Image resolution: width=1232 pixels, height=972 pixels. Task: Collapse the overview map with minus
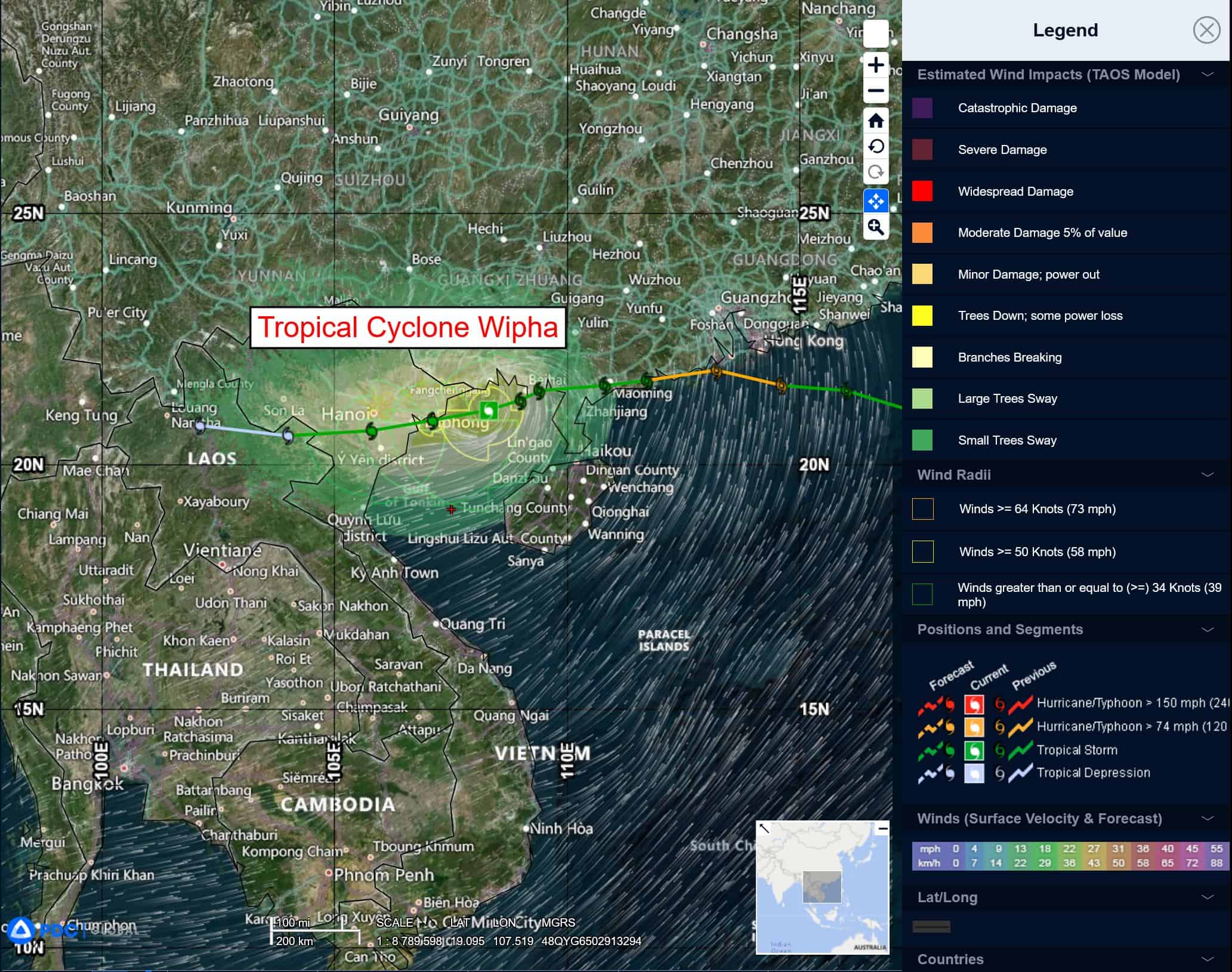tap(882, 828)
